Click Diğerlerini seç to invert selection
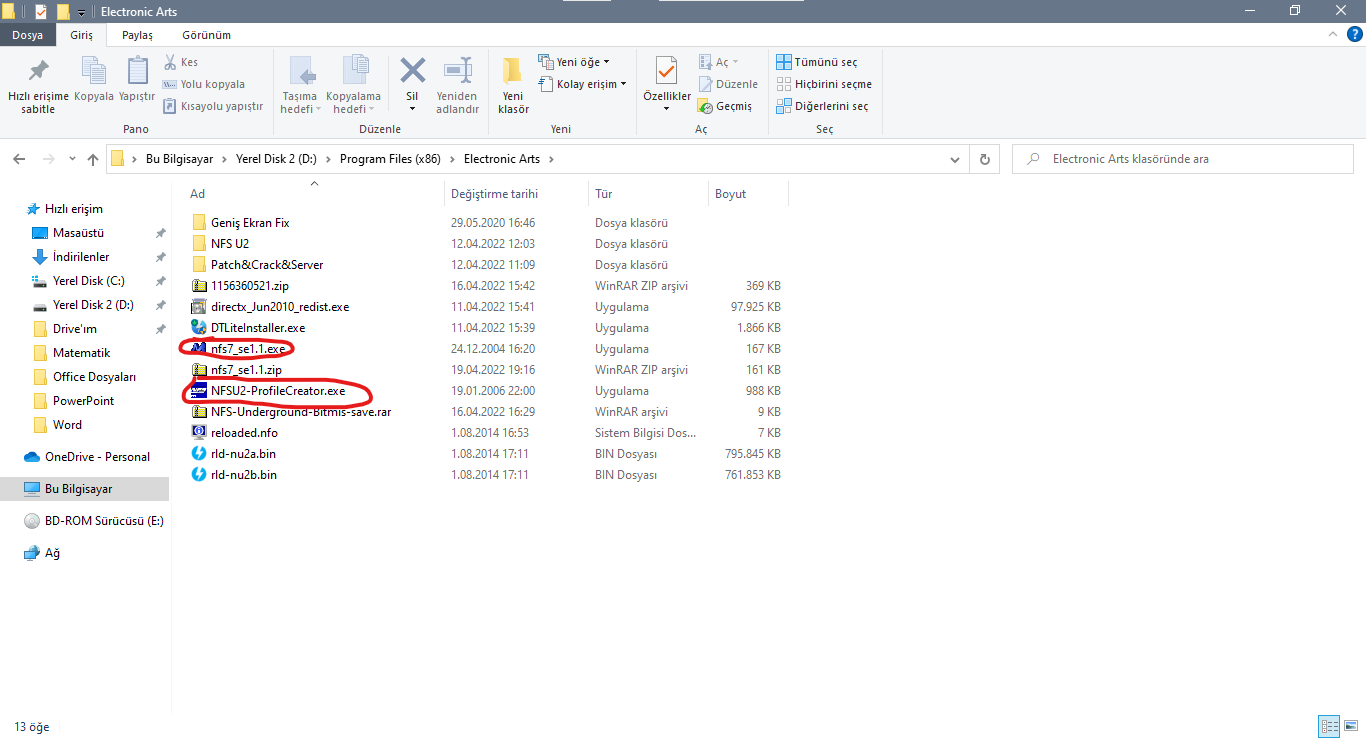This screenshot has height=738, width=1366. 822,106
